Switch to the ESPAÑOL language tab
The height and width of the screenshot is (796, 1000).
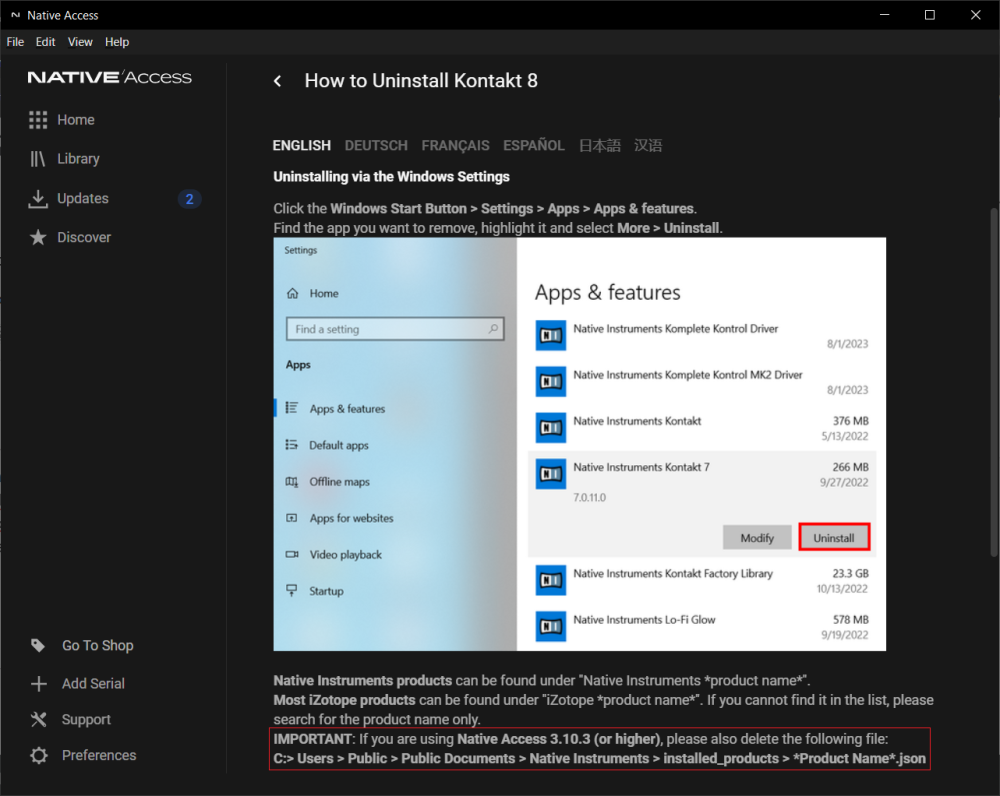point(534,145)
